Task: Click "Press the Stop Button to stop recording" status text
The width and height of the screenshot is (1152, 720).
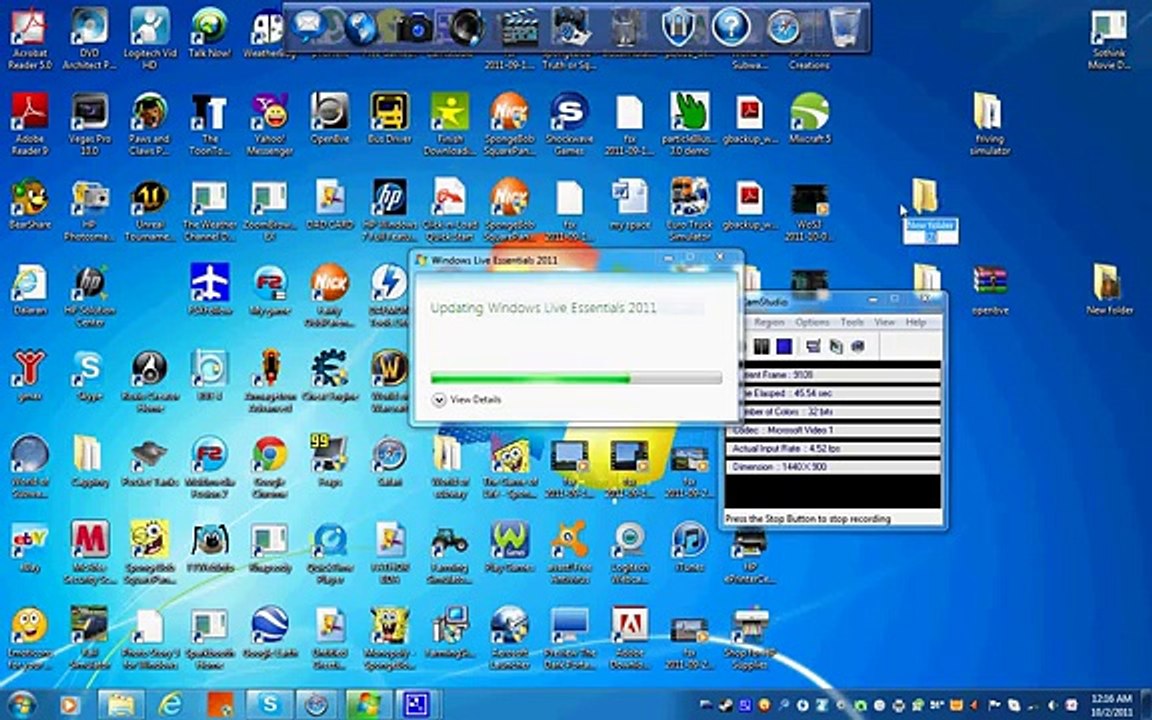Action: tap(807, 519)
